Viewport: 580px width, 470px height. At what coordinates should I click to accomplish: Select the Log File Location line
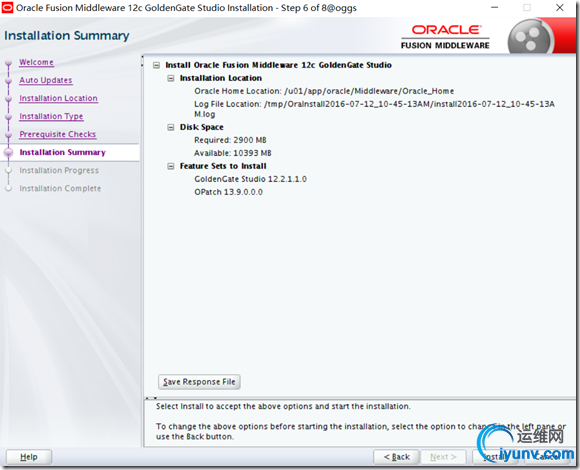pos(374,109)
